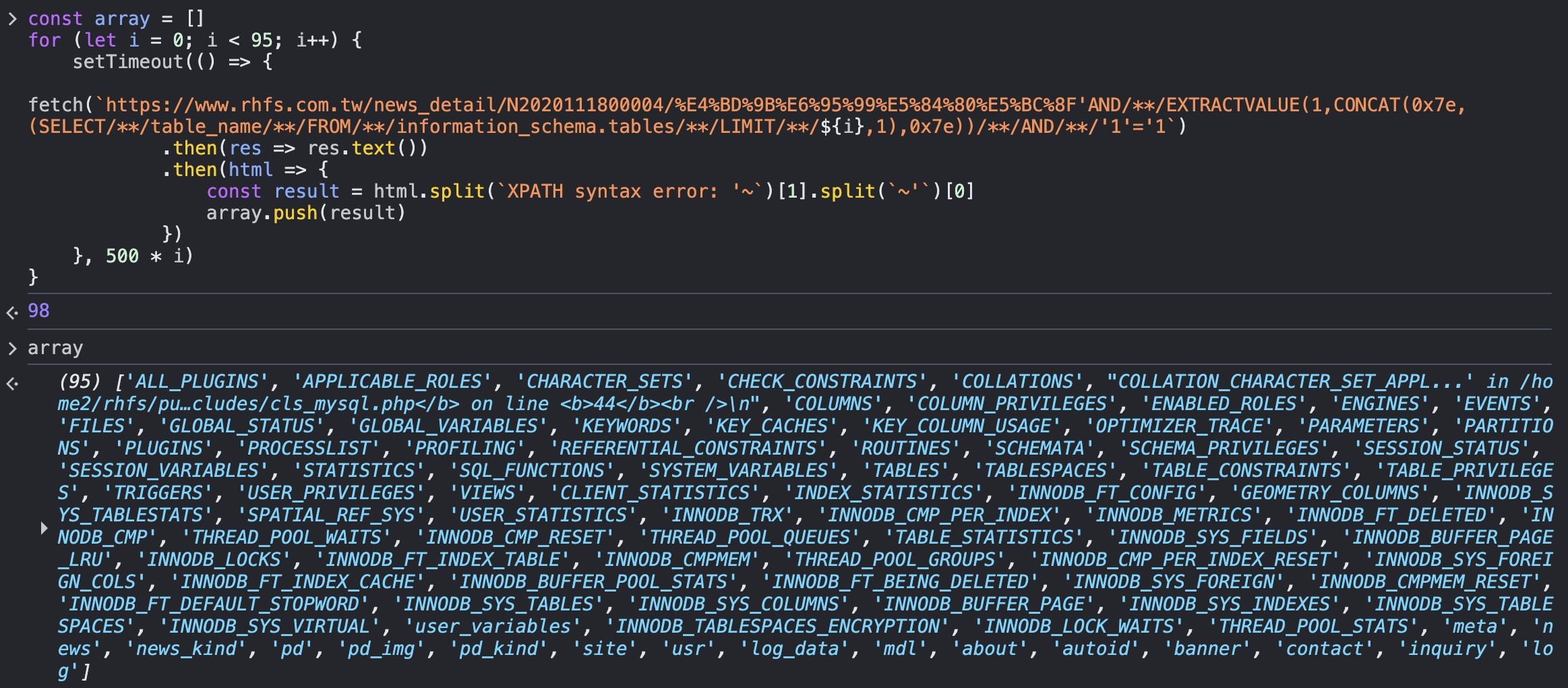Click the res.text() call
Viewport: 1568px width, 688px height.
click(367, 148)
